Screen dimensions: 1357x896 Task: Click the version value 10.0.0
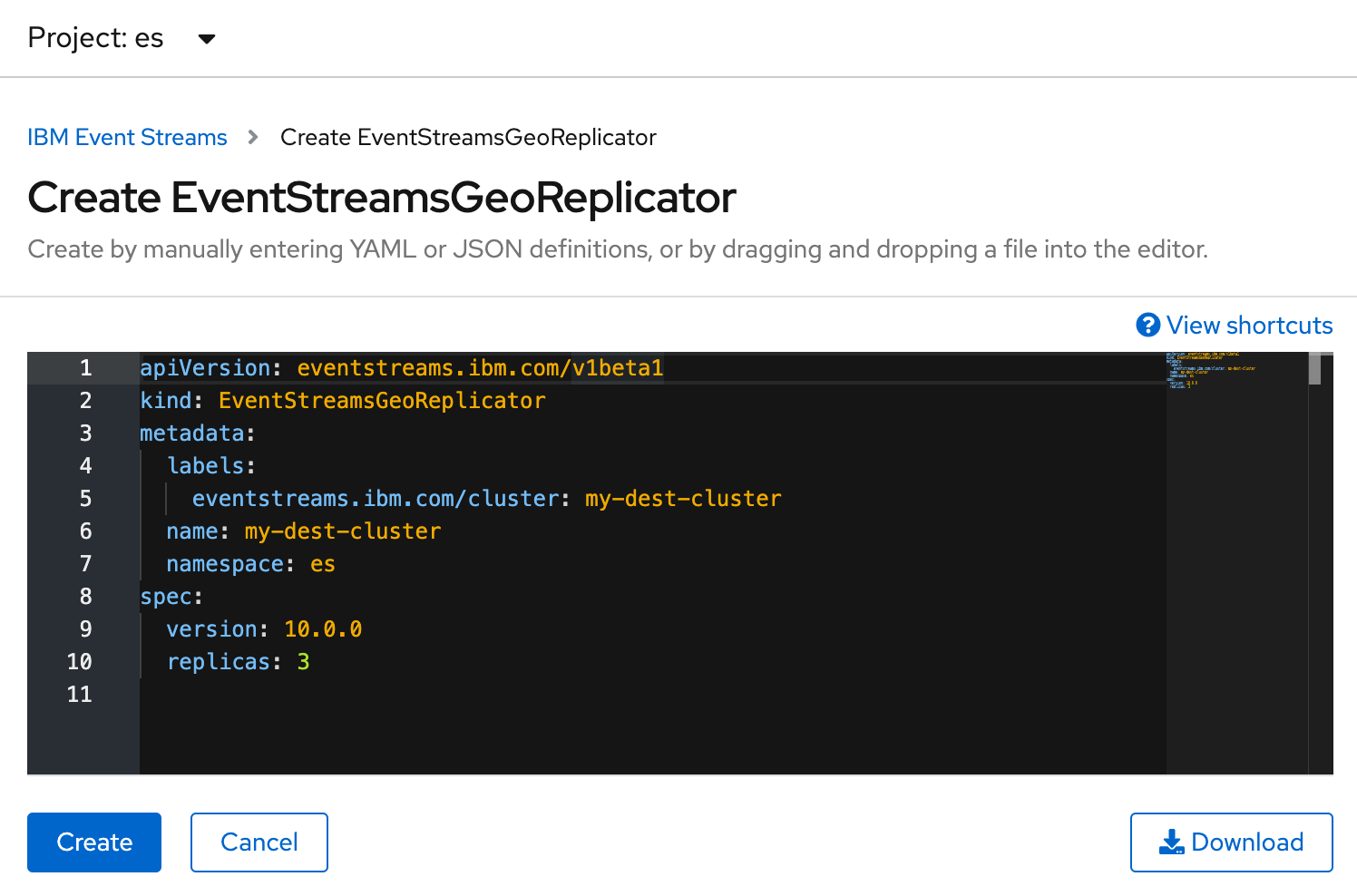323,628
